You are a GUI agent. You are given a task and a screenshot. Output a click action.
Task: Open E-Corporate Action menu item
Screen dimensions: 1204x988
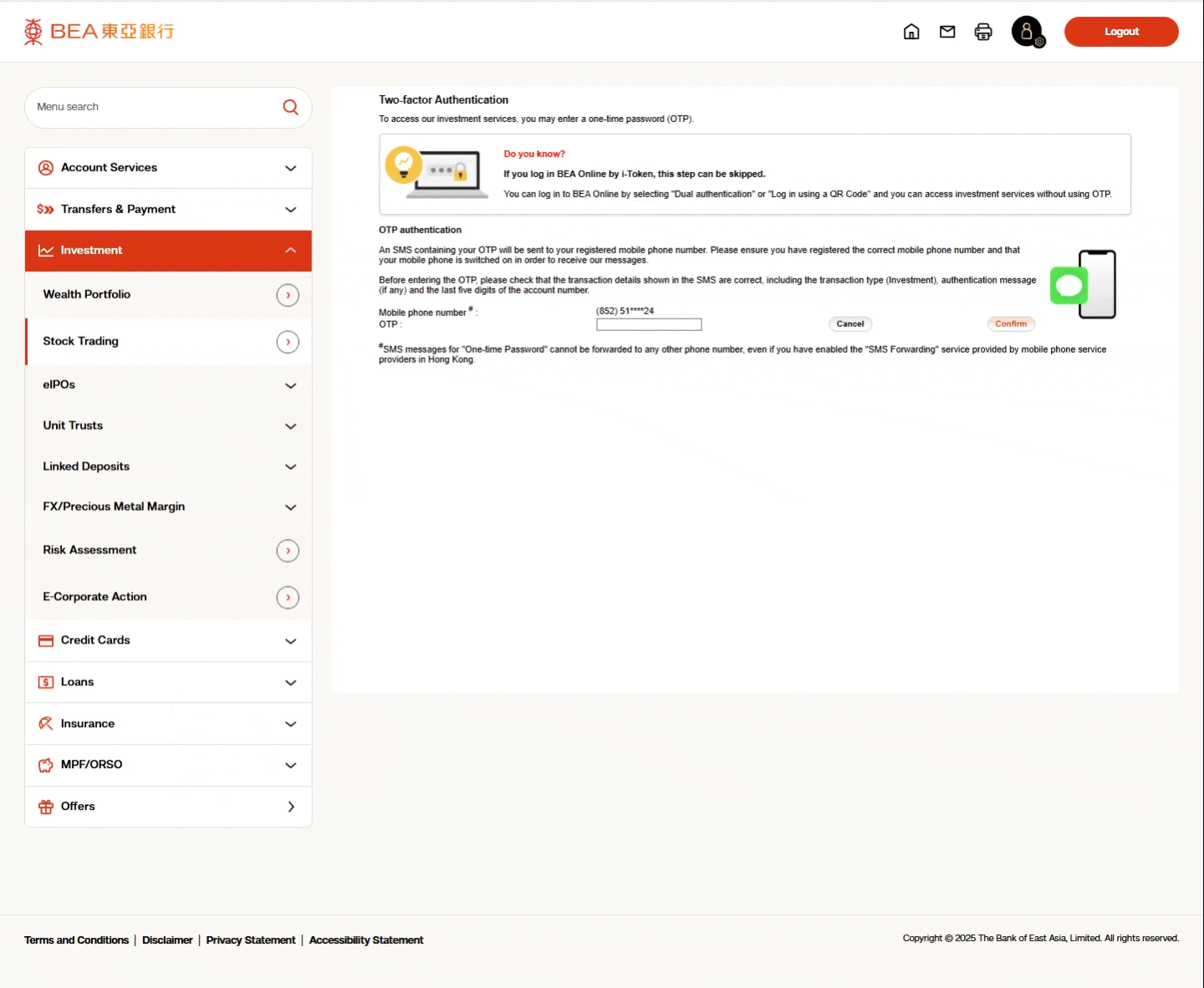(x=169, y=597)
